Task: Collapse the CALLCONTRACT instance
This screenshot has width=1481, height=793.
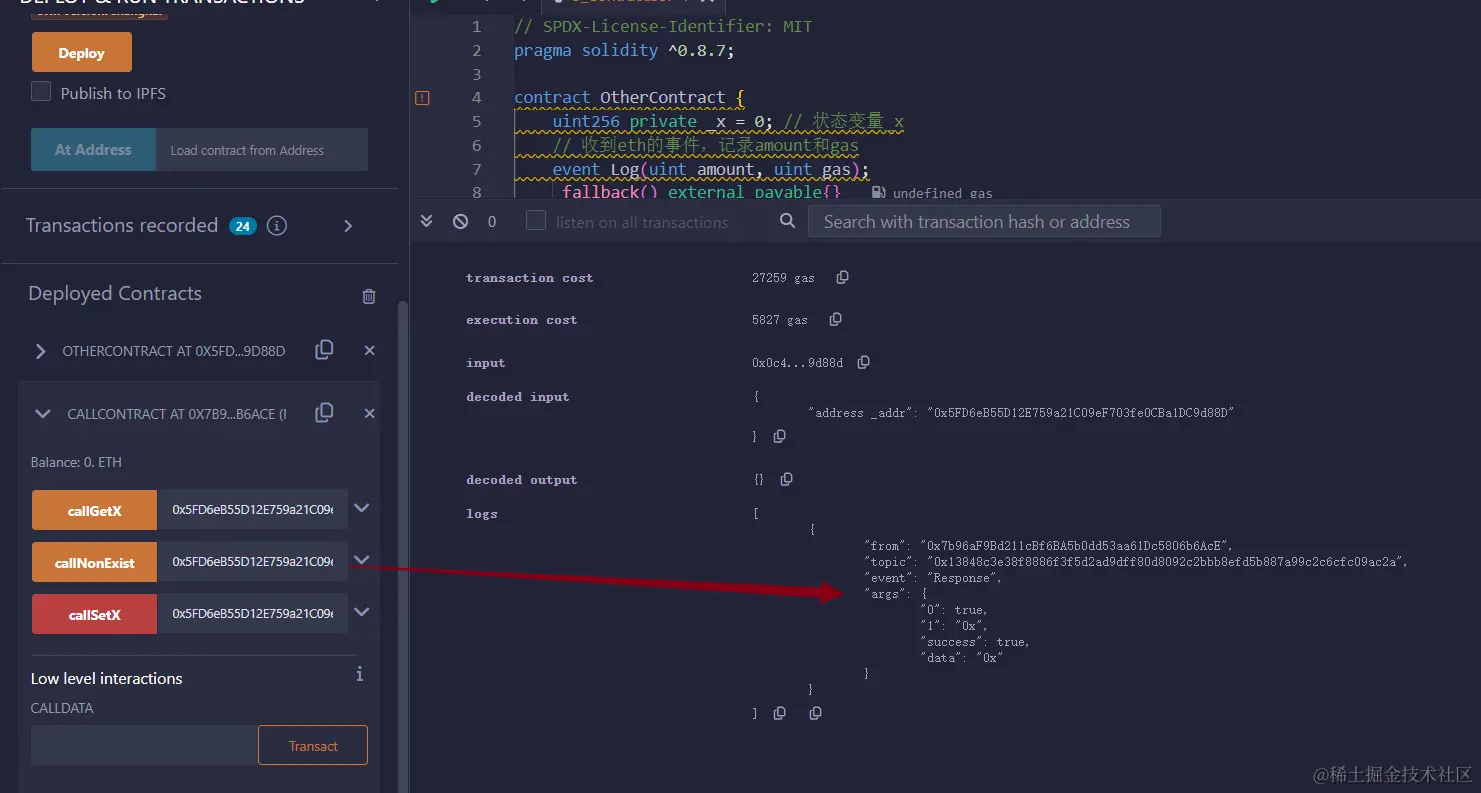Action: click(43, 413)
